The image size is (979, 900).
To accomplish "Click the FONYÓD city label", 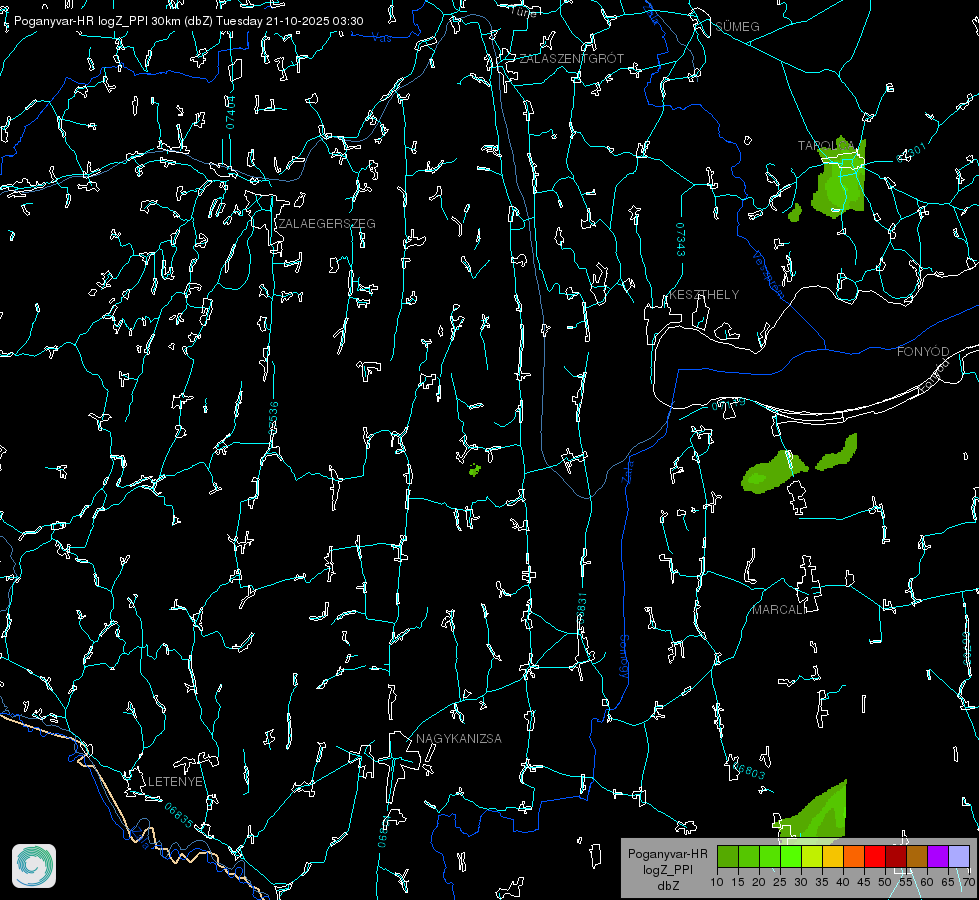I will [923, 352].
